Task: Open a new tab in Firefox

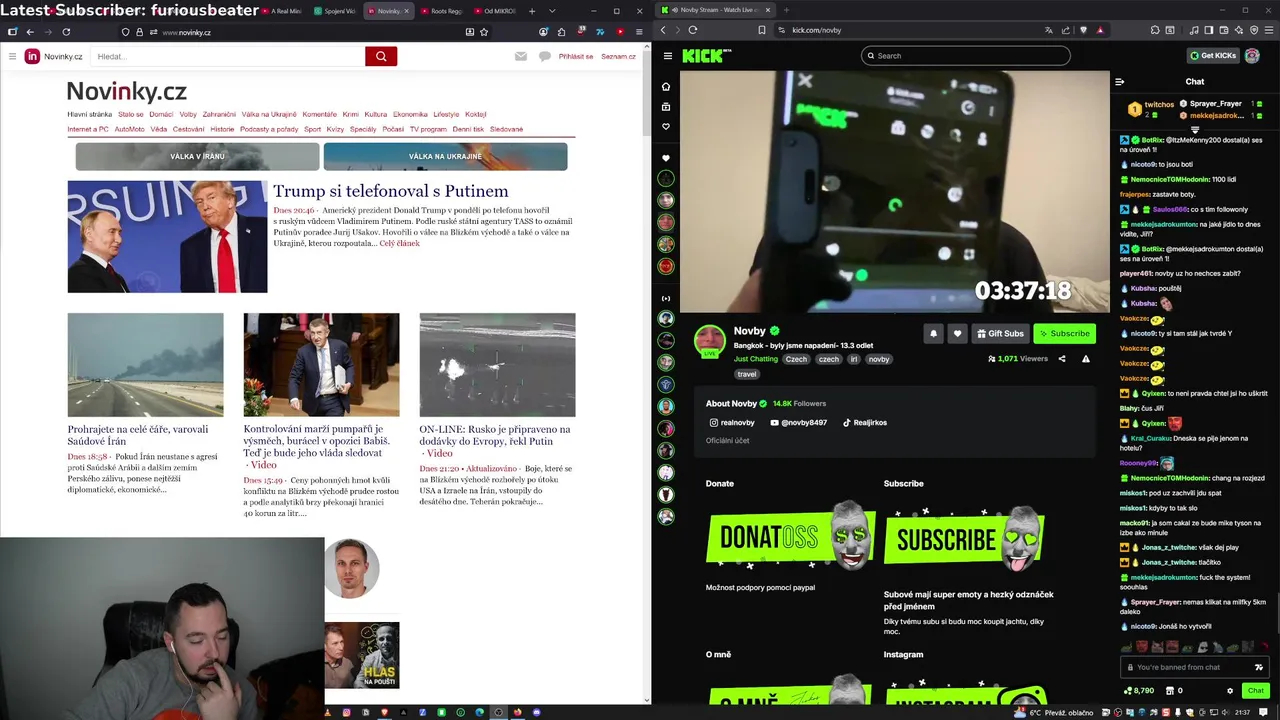Action: click(531, 11)
